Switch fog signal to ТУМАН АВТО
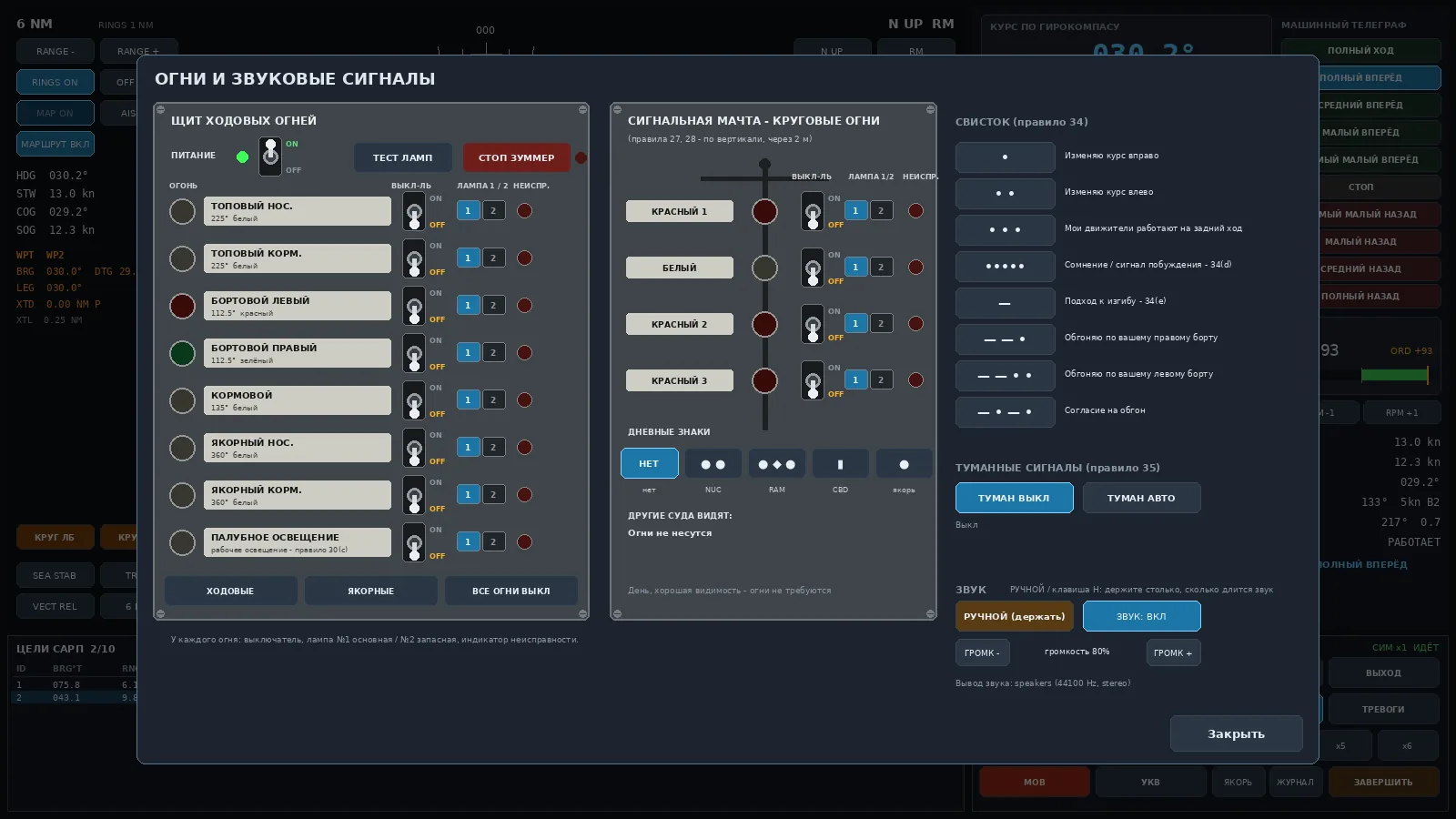This screenshot has height=819, width=1456. [x=1141, y=498]
